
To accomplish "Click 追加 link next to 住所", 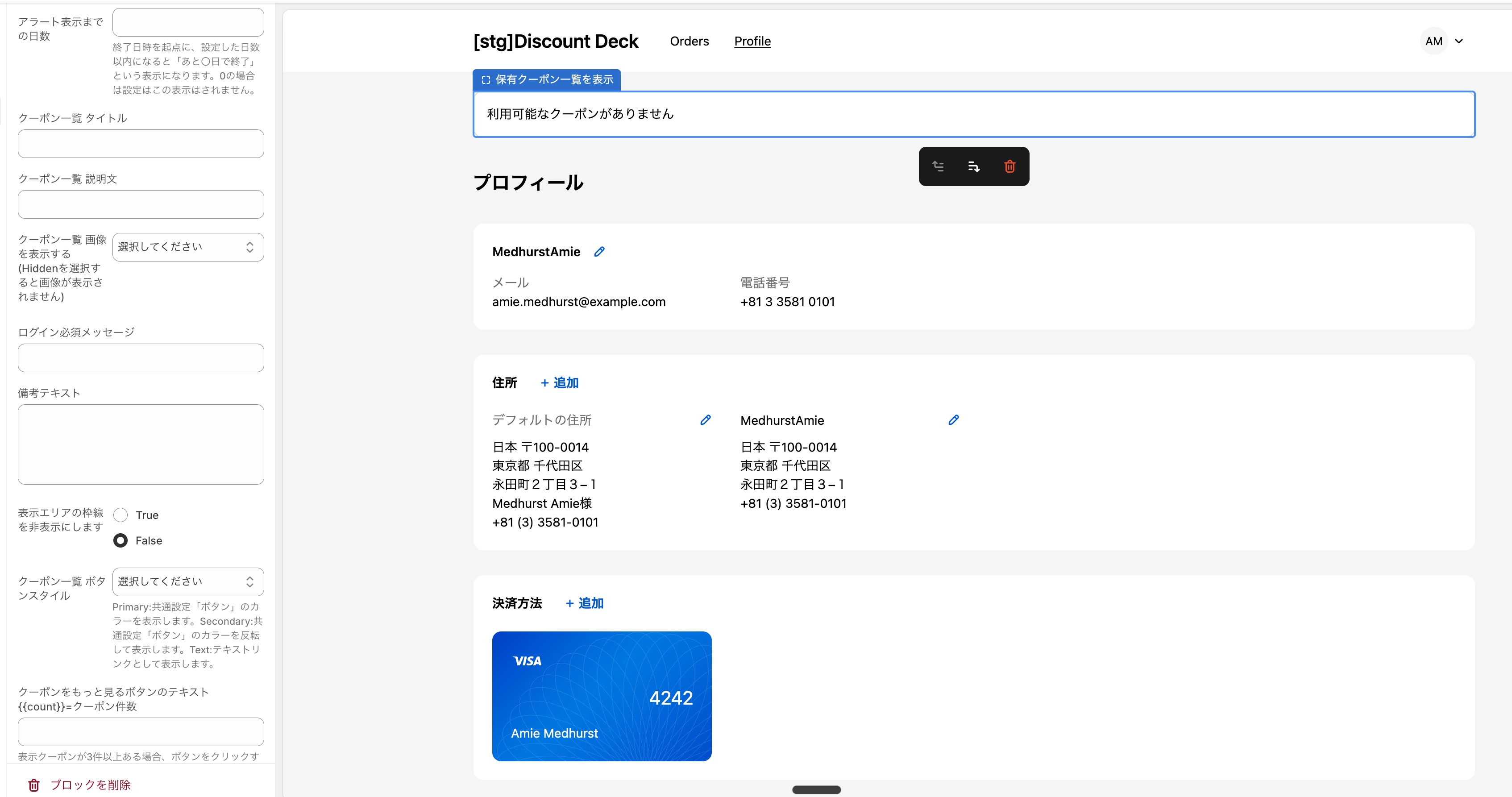I will point(559,382).
